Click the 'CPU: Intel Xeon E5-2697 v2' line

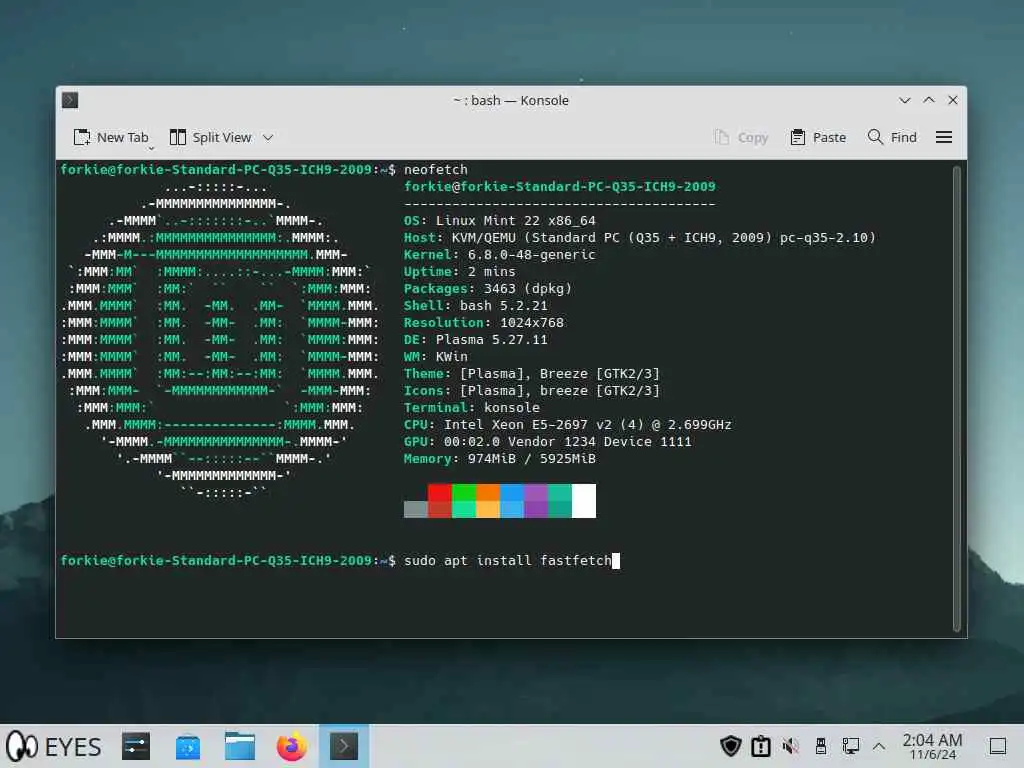(568, 424)
